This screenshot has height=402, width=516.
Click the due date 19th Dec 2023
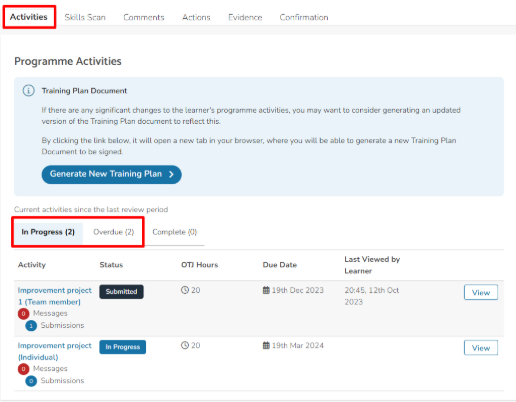[298, 290]
